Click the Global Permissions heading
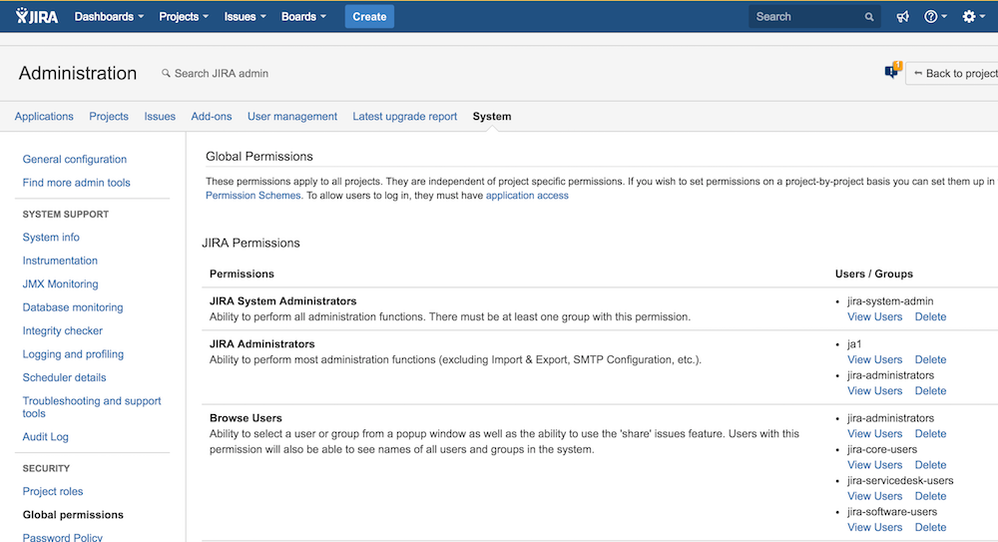This screenshot has width=998, height=542. [259, 156]
